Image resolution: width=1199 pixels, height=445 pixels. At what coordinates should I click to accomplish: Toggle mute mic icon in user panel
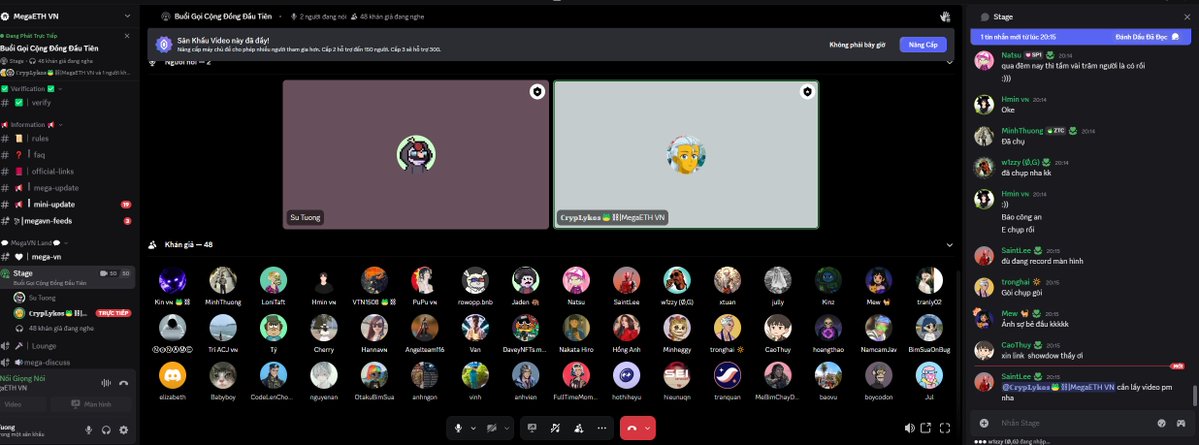coord(89,430)
